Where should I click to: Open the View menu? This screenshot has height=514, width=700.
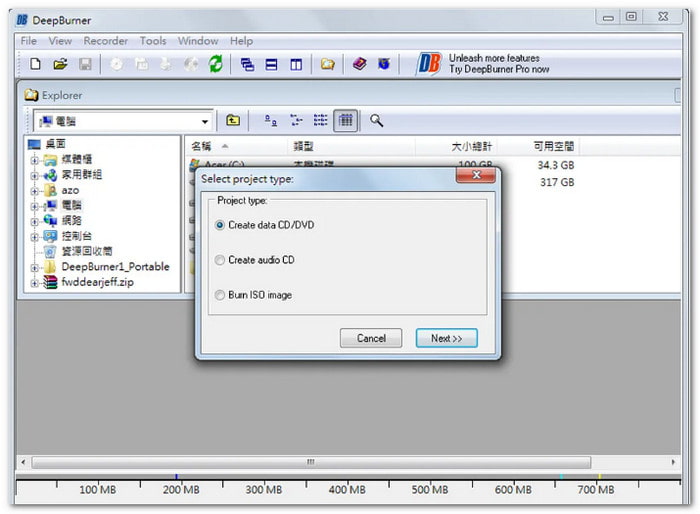60,41
